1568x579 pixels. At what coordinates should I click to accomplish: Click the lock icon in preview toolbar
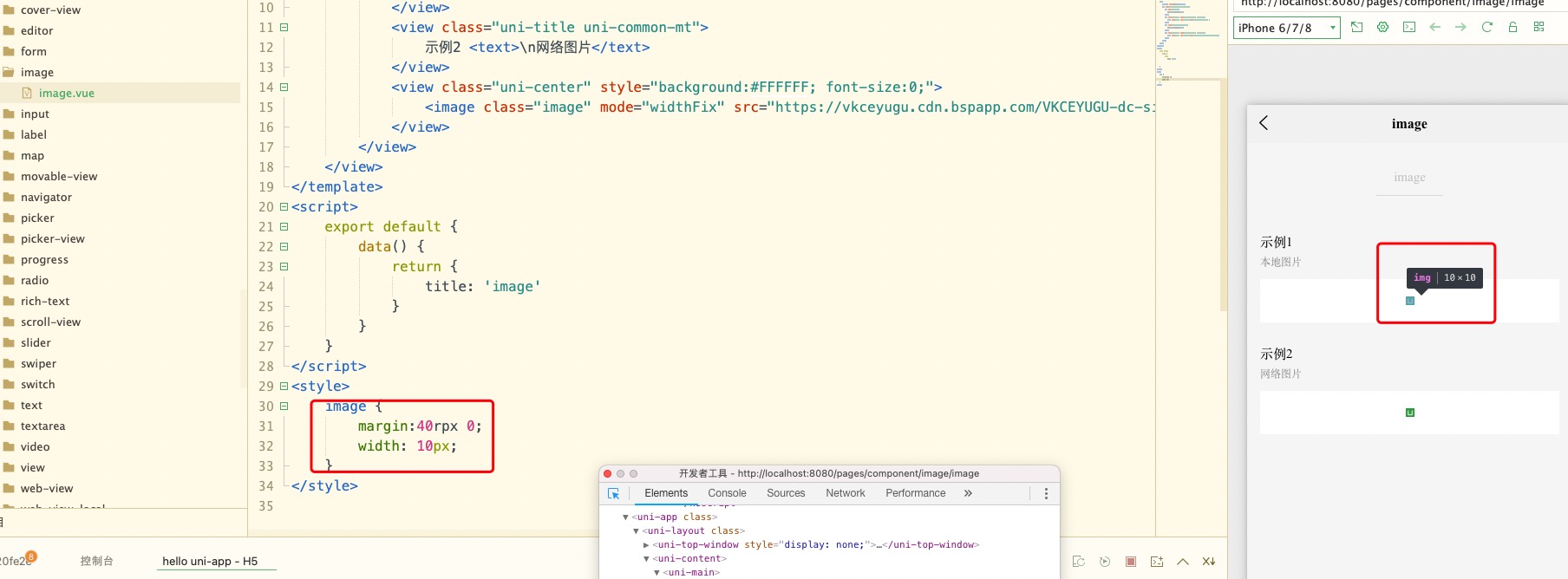click(1513, 28)
